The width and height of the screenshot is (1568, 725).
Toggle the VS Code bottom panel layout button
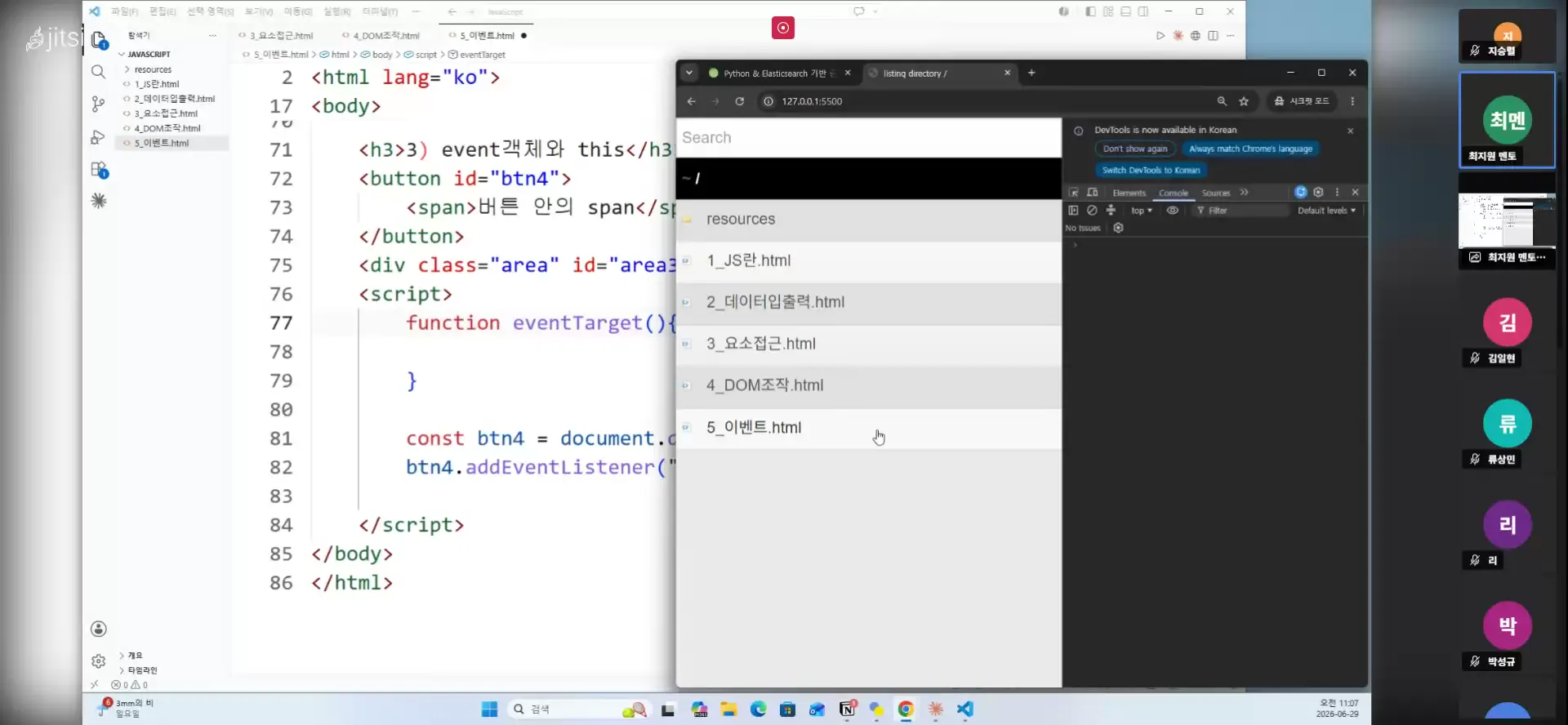(1125, 11)
